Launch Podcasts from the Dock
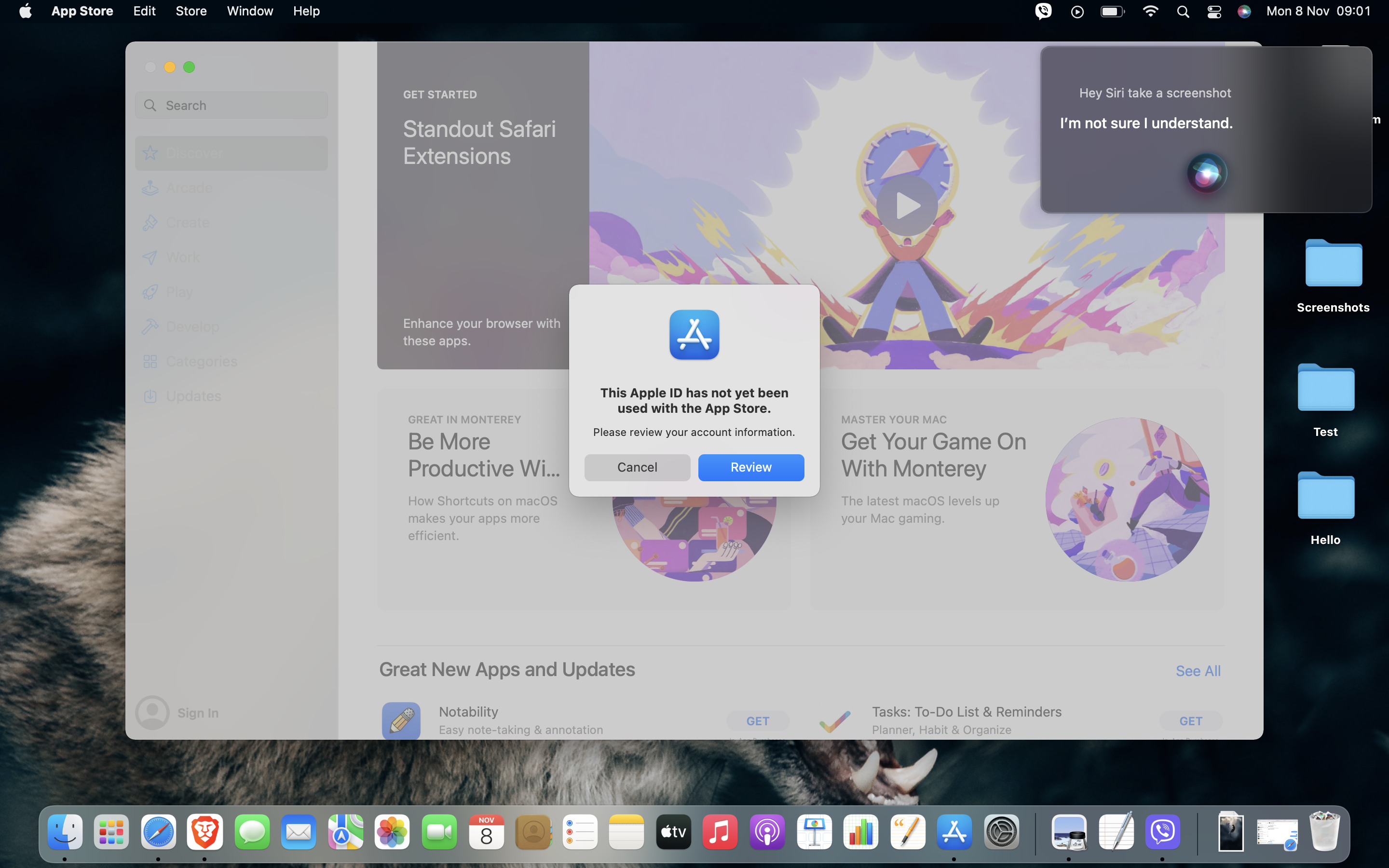 [x=767, y=832]
